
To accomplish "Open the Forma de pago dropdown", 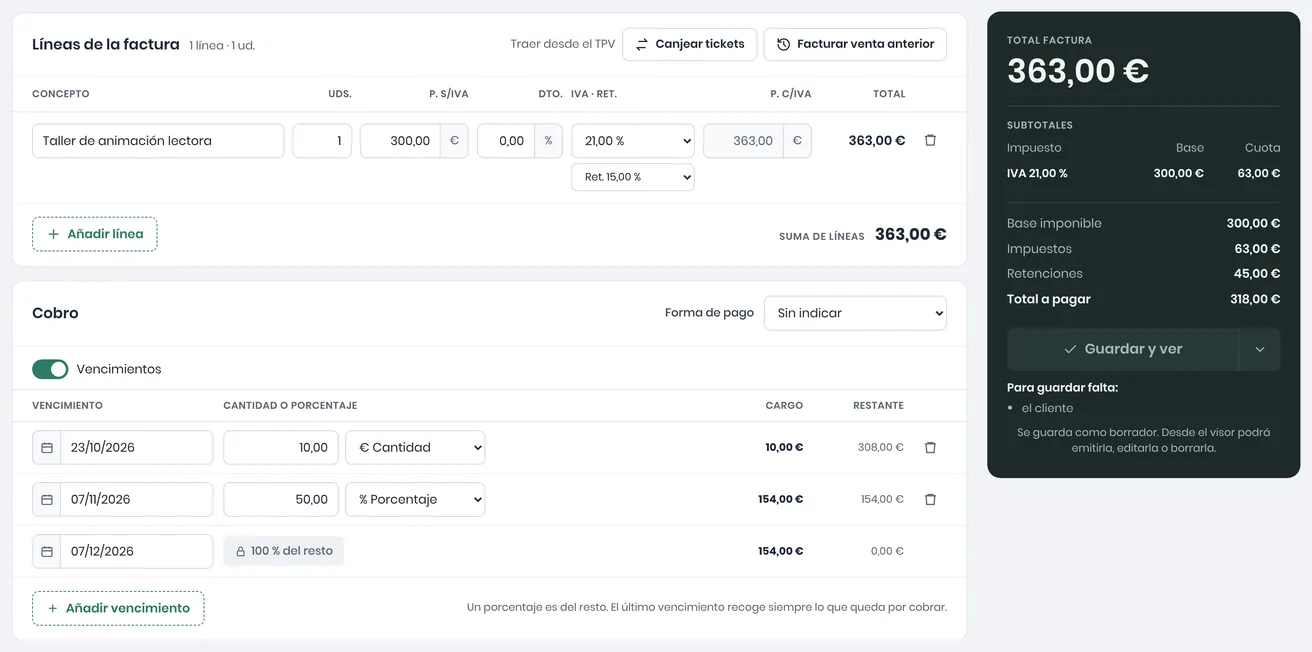I will tap(855, 313).
